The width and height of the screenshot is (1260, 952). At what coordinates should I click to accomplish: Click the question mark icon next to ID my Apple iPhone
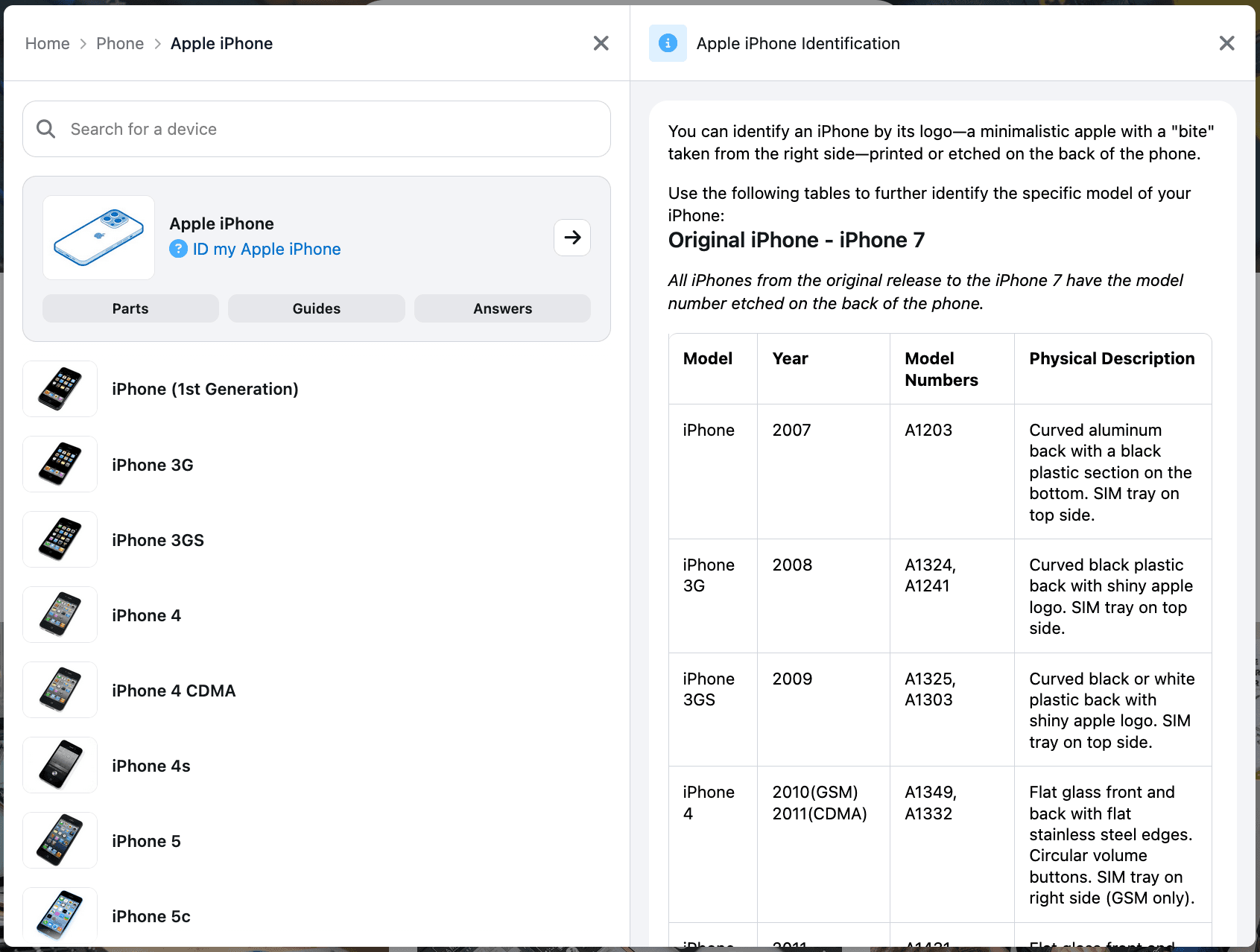pyautogui.click(x=178, y=249)
